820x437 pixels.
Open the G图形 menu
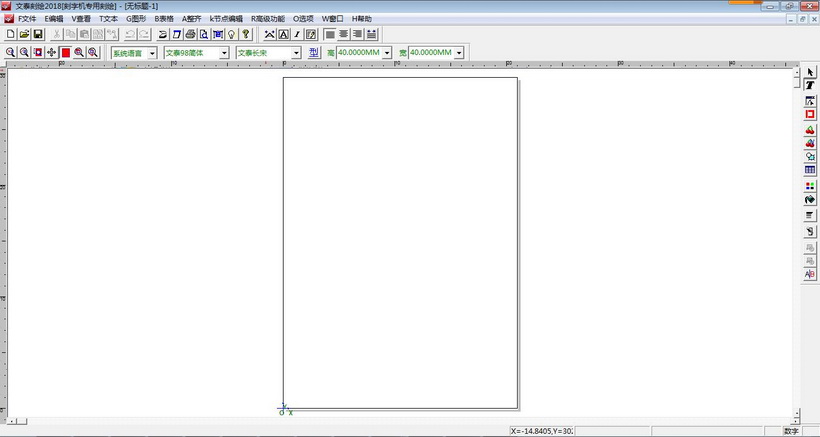pyautogui.click(x=136, y=19)
